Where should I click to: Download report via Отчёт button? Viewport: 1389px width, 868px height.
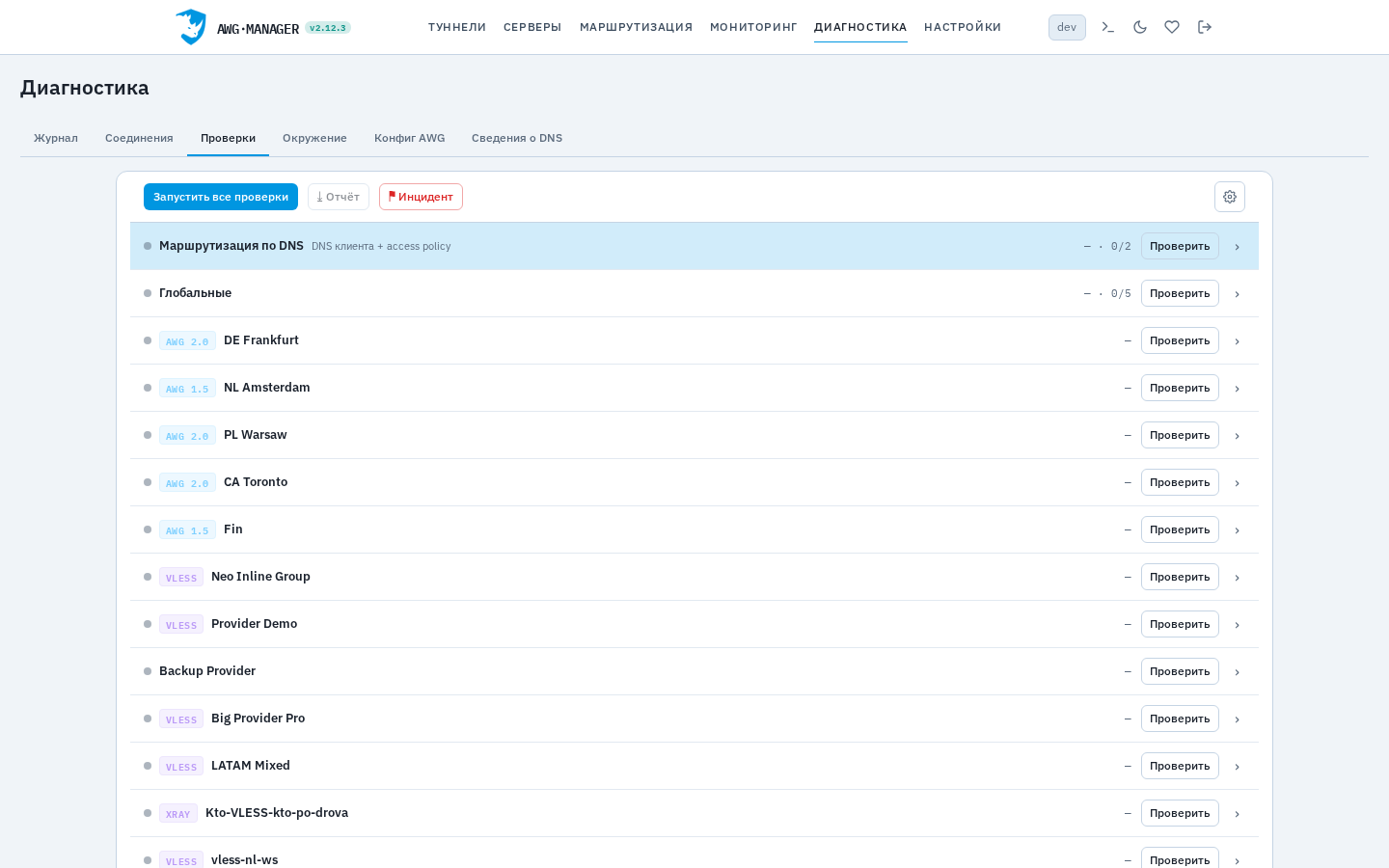[339, 197]
